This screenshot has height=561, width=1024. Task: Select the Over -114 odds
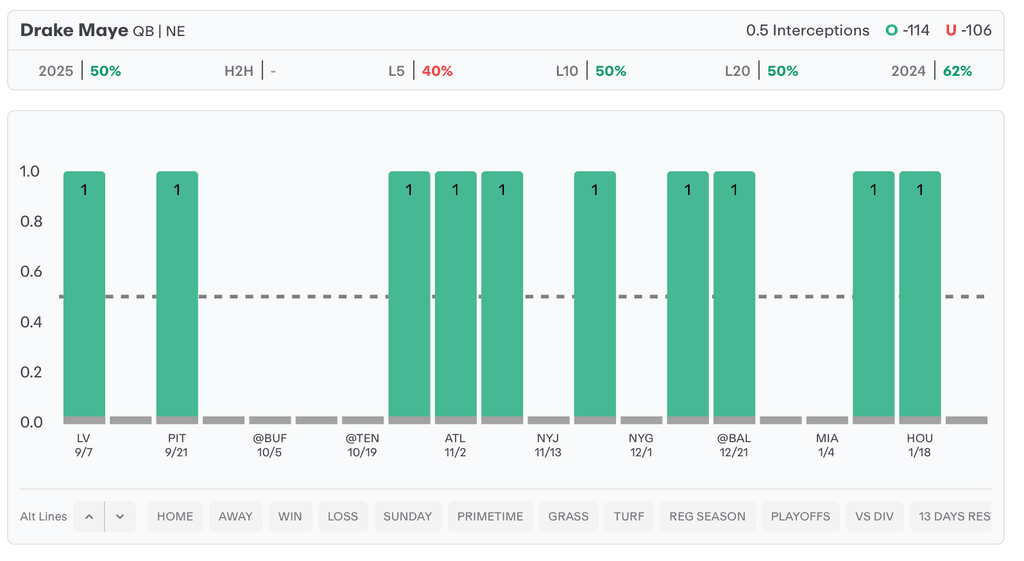(x=908, y=30)
